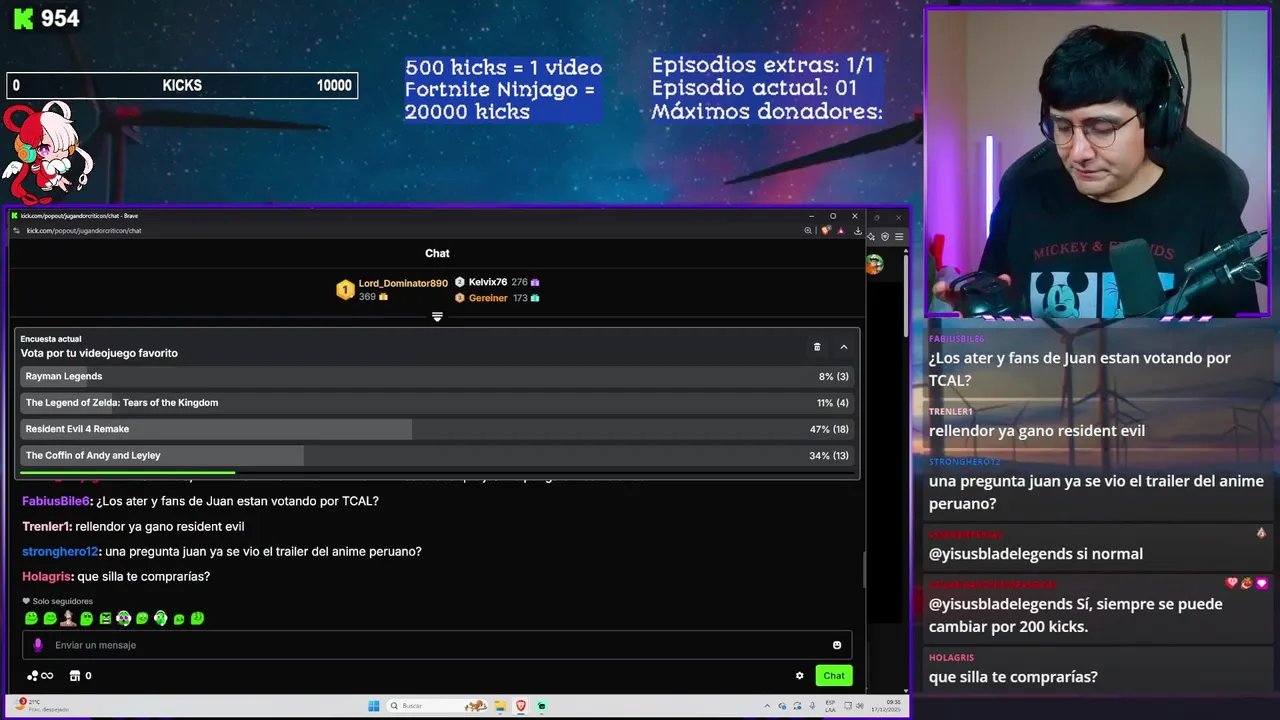Insert the angry-face green emote

[x=105, y=619]
